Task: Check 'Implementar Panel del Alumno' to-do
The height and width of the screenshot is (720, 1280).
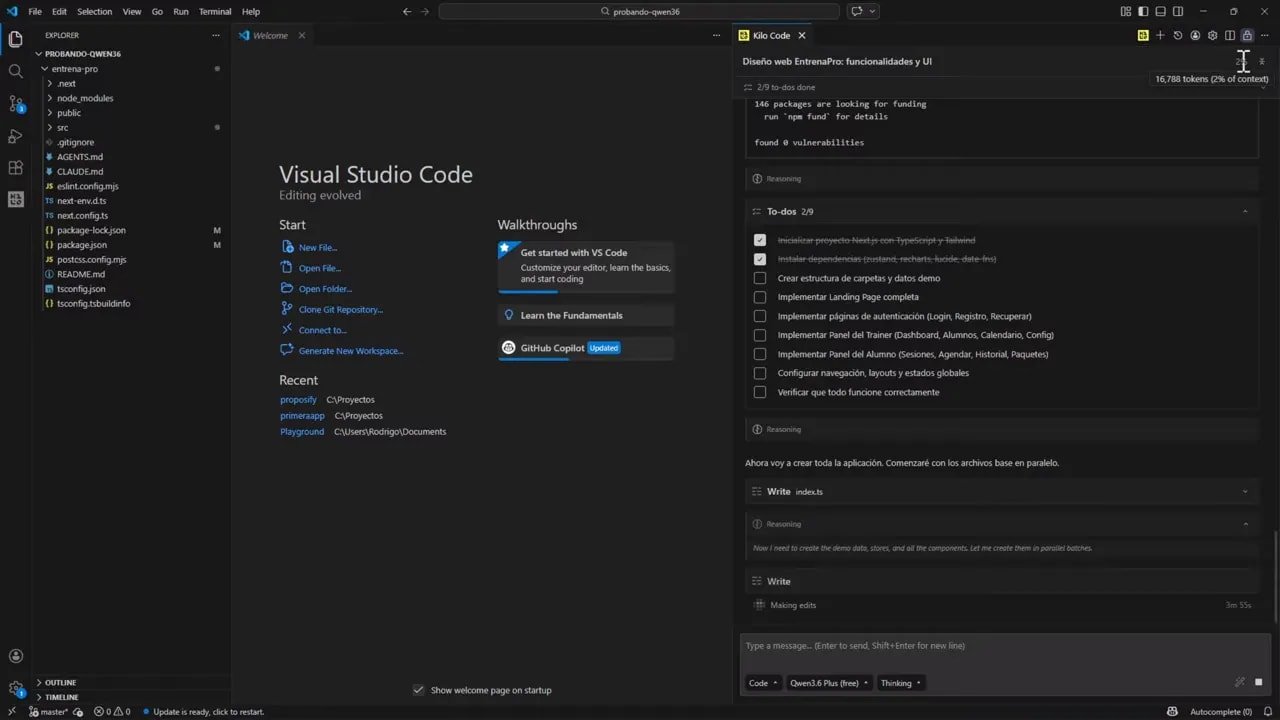Action: click(760, 354)
